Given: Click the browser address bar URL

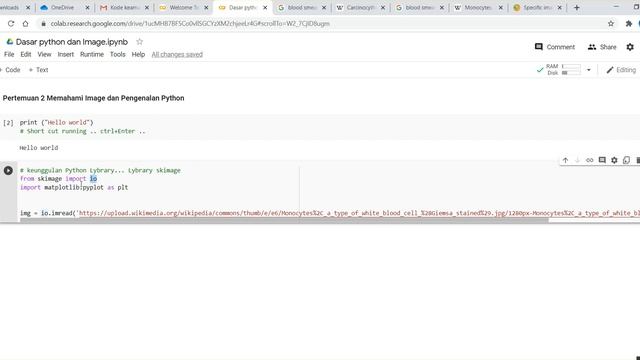Looking at the screenshot, I should (x=190, y=24).
